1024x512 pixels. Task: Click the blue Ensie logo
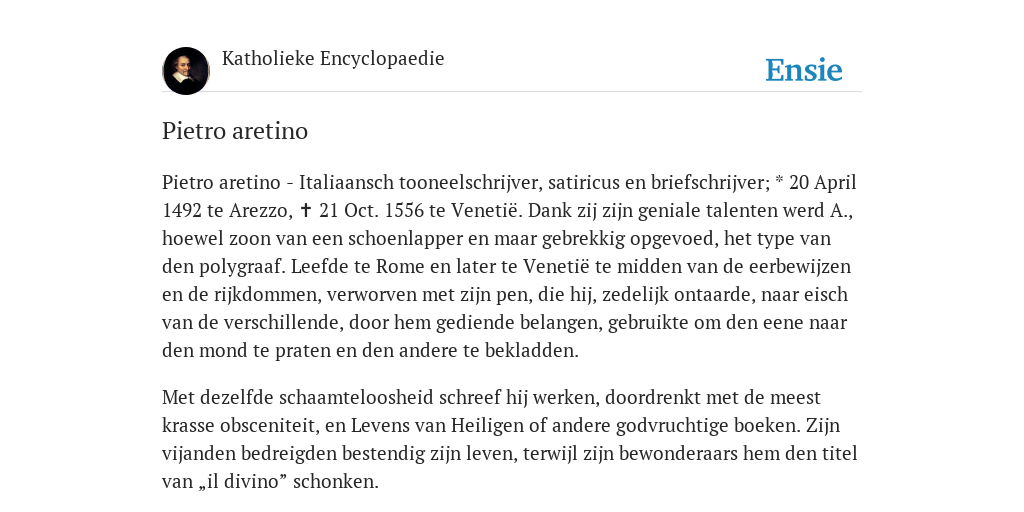(x=804, y=71)
